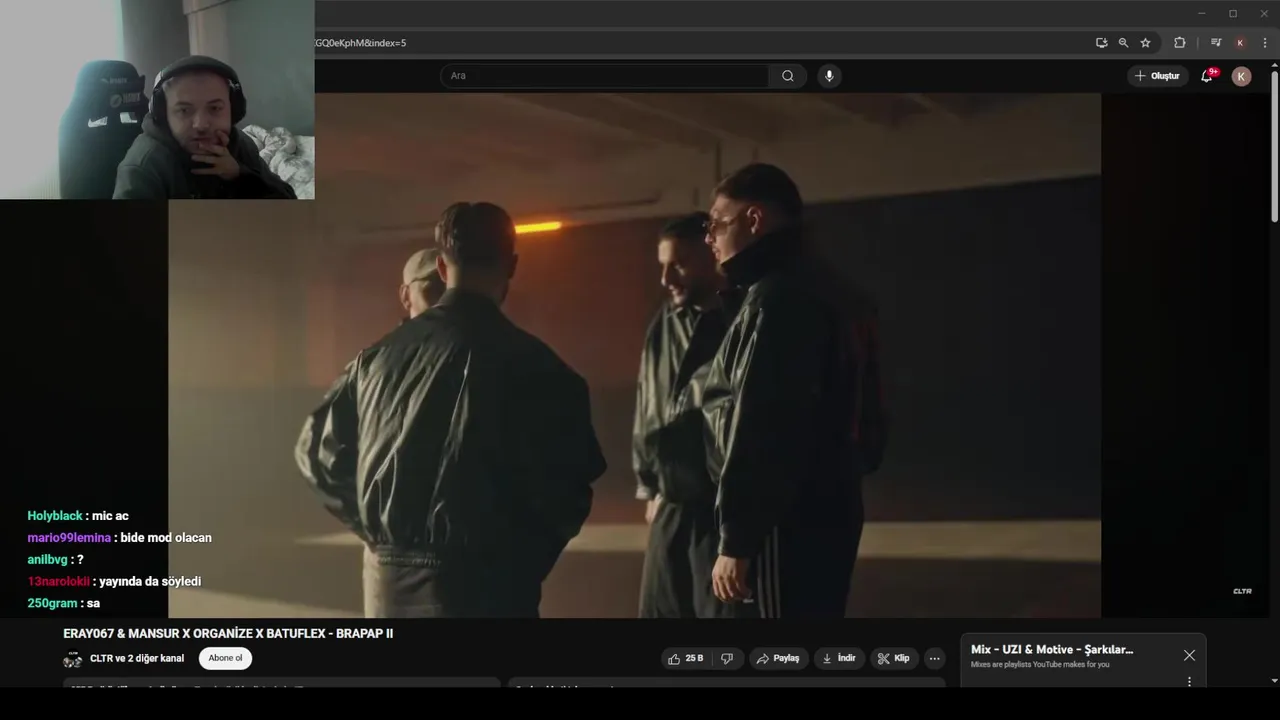Open more actions ellipsis under video
Screen dimensions: 1280x720
tap(934, 658)
